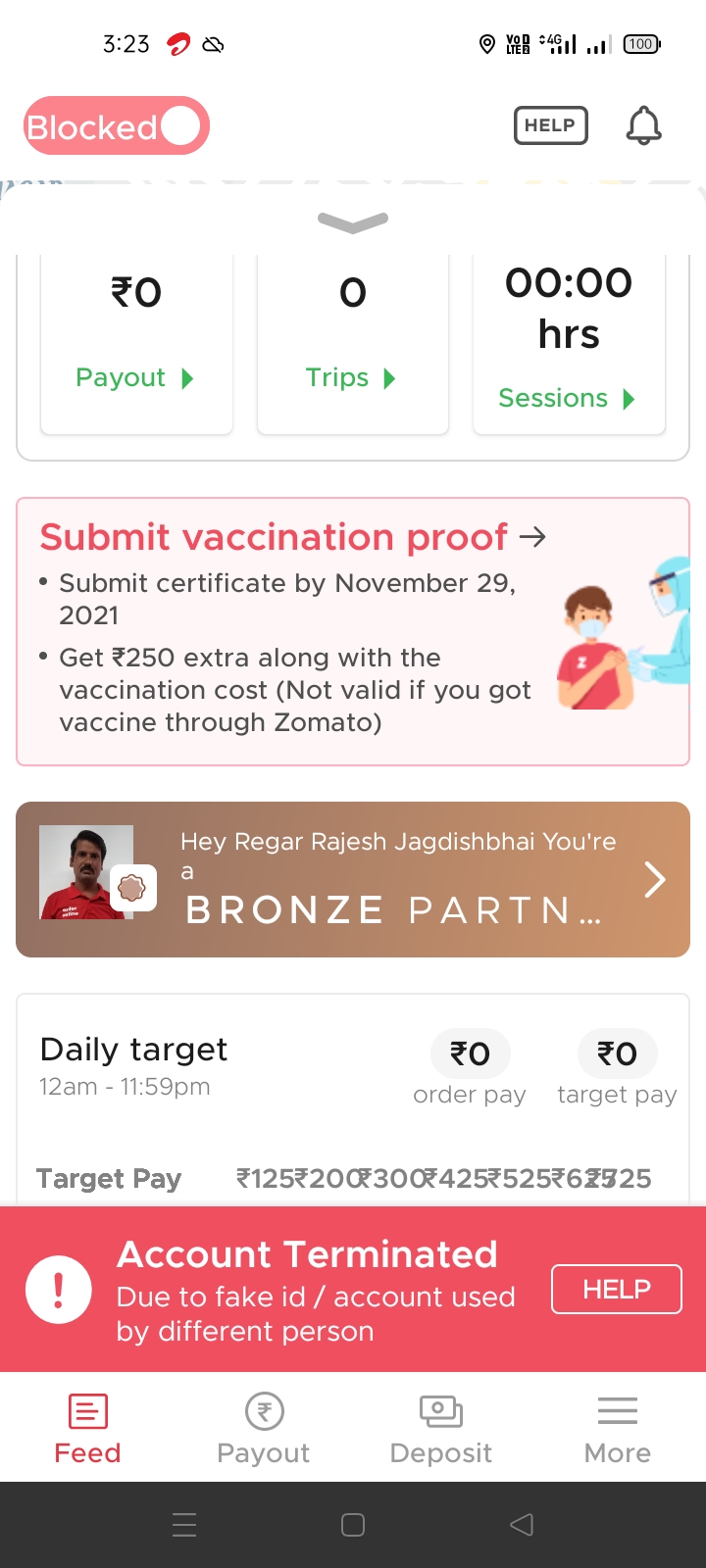
Task: Open the Payout rupee icon tab
Action: point(264,1412)
